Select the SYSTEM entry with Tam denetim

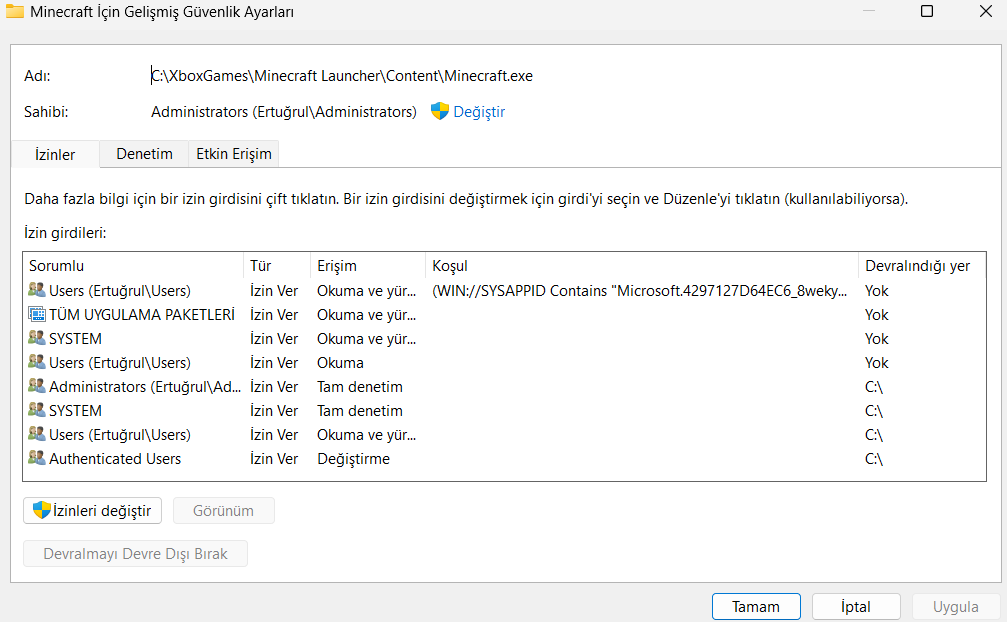(x=75, y=411)
